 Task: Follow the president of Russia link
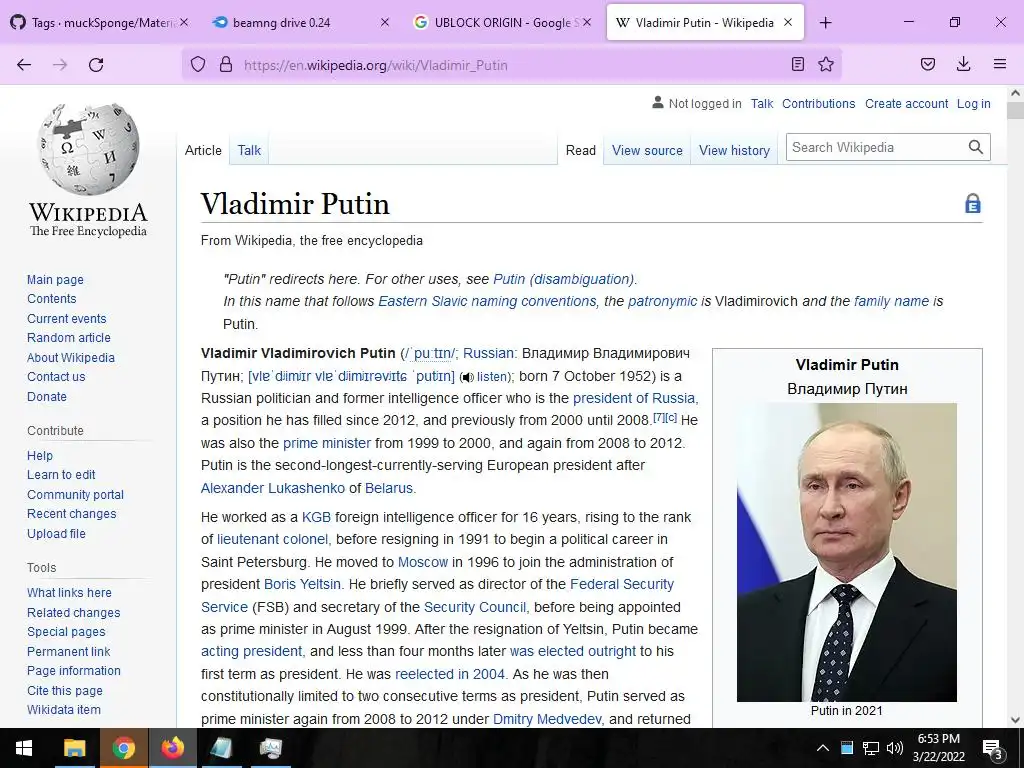coord(634,398)
